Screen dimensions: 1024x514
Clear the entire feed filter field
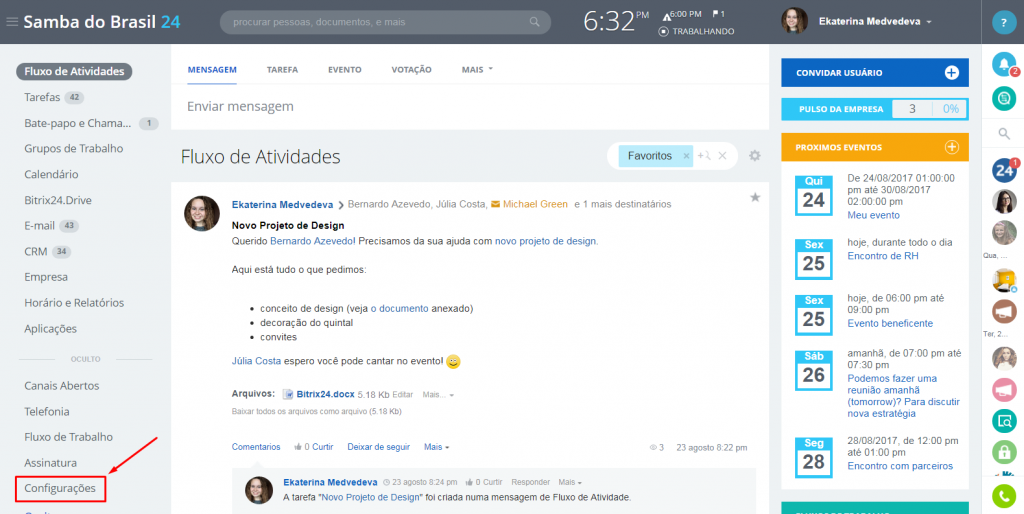[722, 155]
